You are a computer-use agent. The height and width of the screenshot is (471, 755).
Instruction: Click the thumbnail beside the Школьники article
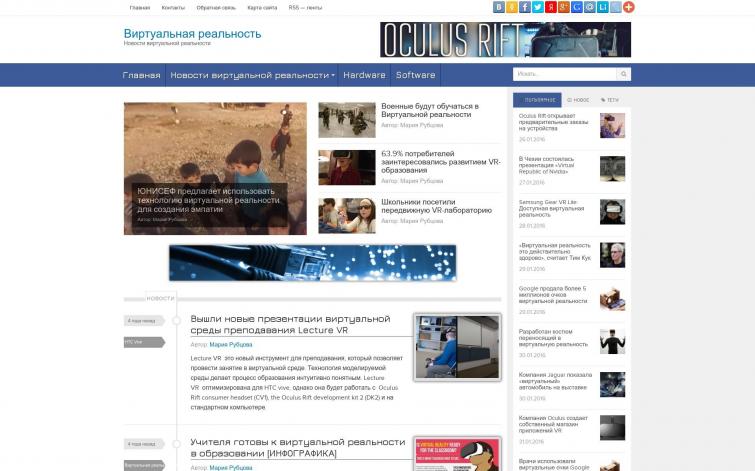pos(347,215)
